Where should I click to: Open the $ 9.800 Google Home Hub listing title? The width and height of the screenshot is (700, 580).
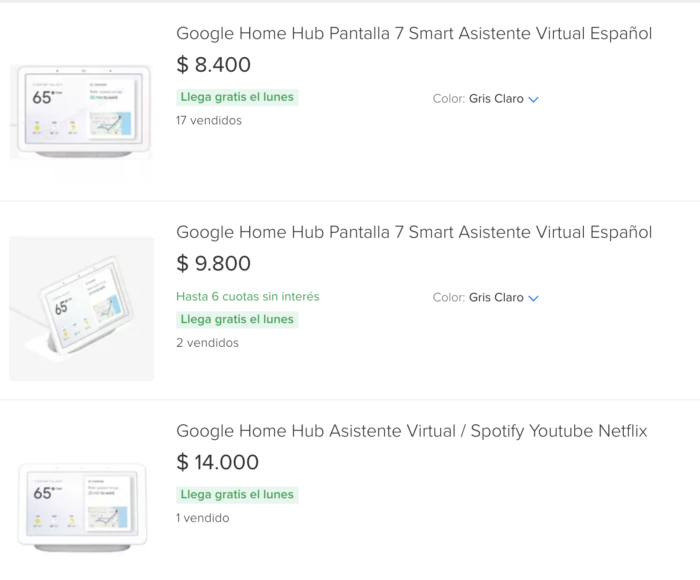(414, 233)
